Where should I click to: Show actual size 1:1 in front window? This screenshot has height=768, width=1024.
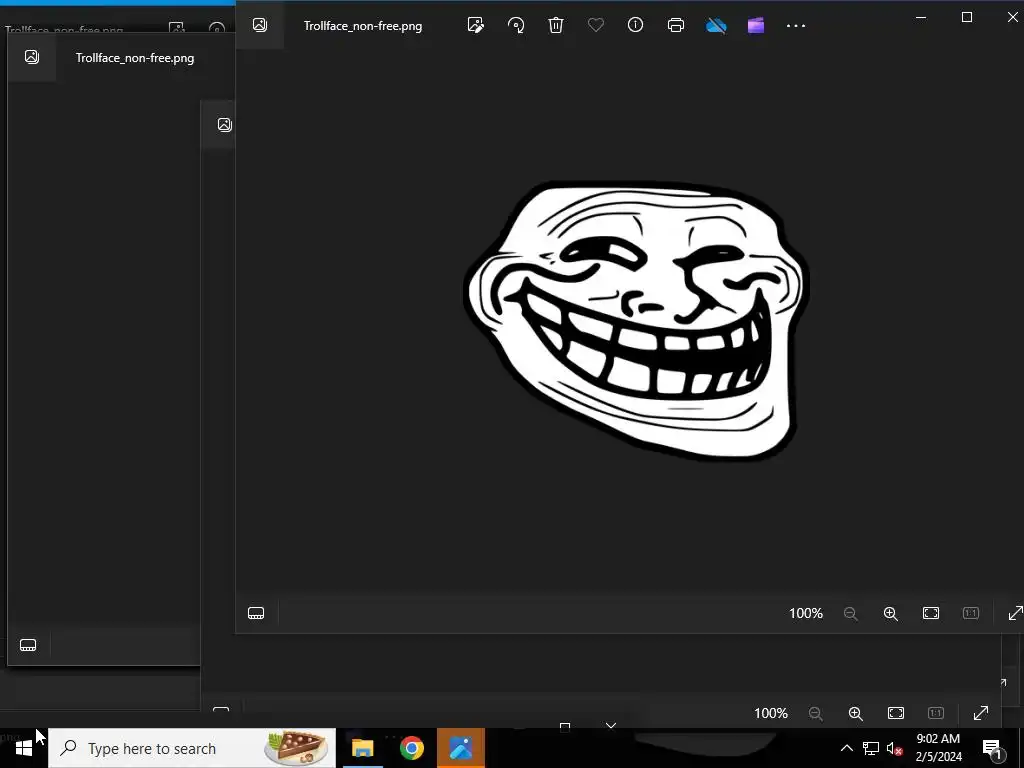click(971, 613)
